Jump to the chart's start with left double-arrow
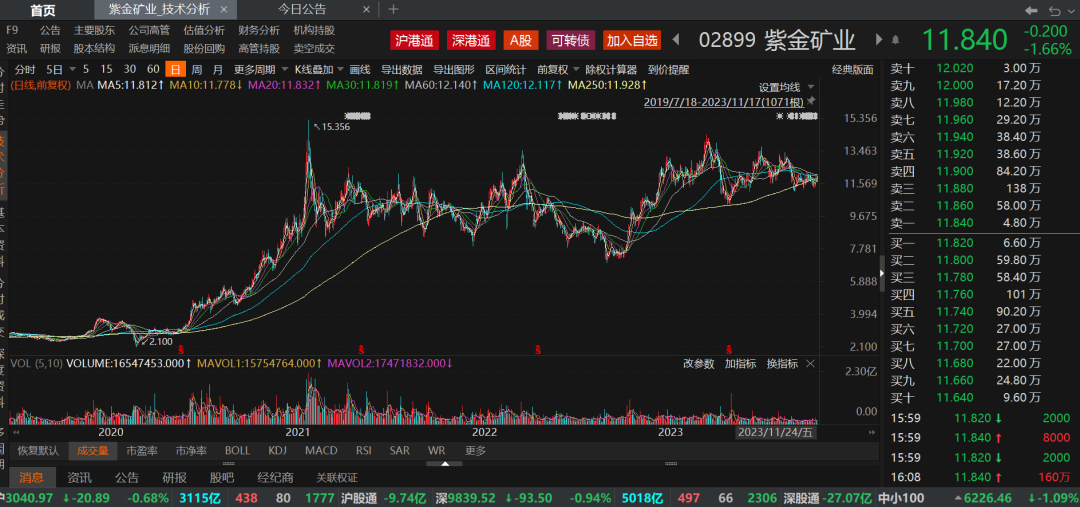 pyautogui.click(x=17, y=432)
